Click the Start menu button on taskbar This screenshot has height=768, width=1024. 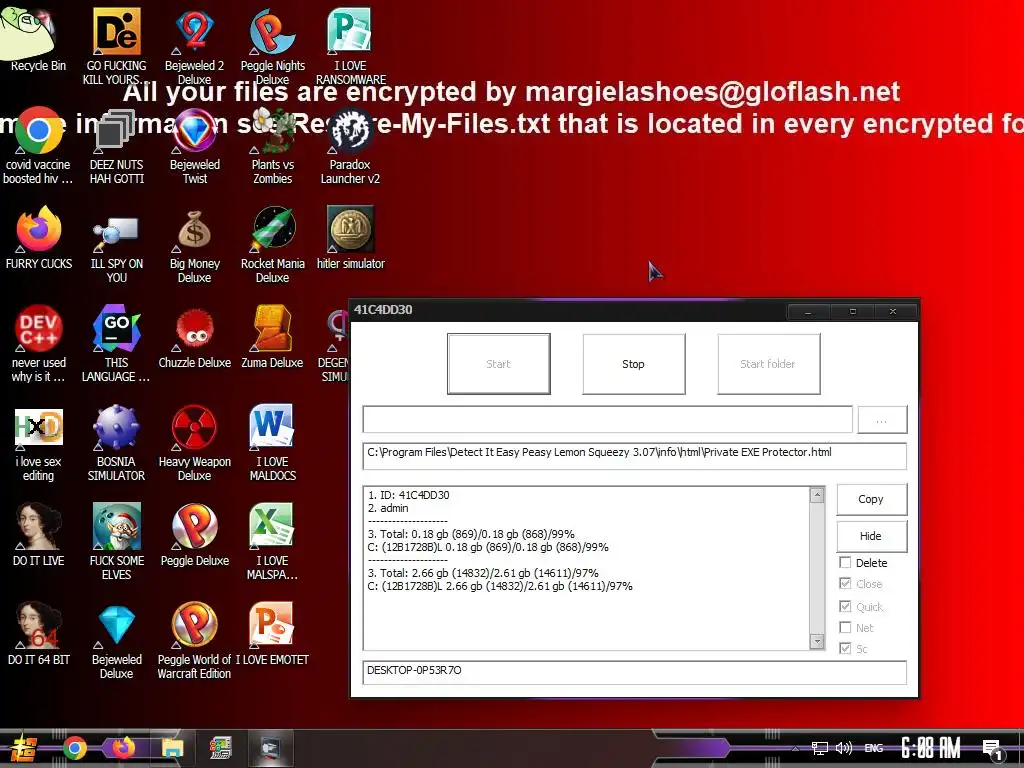pos(22,748)
